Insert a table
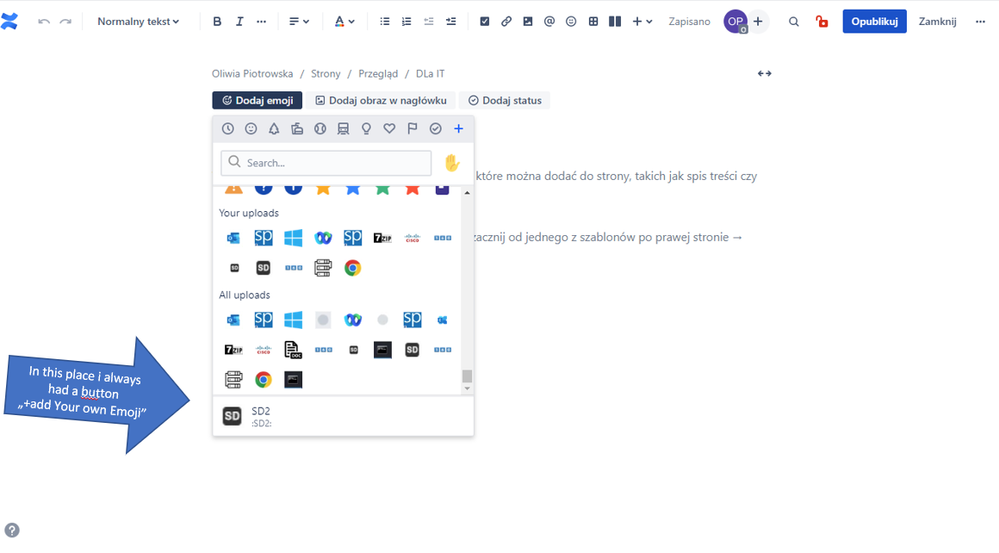The height and width of the screenshot is (553, 999). coord(593,22)
